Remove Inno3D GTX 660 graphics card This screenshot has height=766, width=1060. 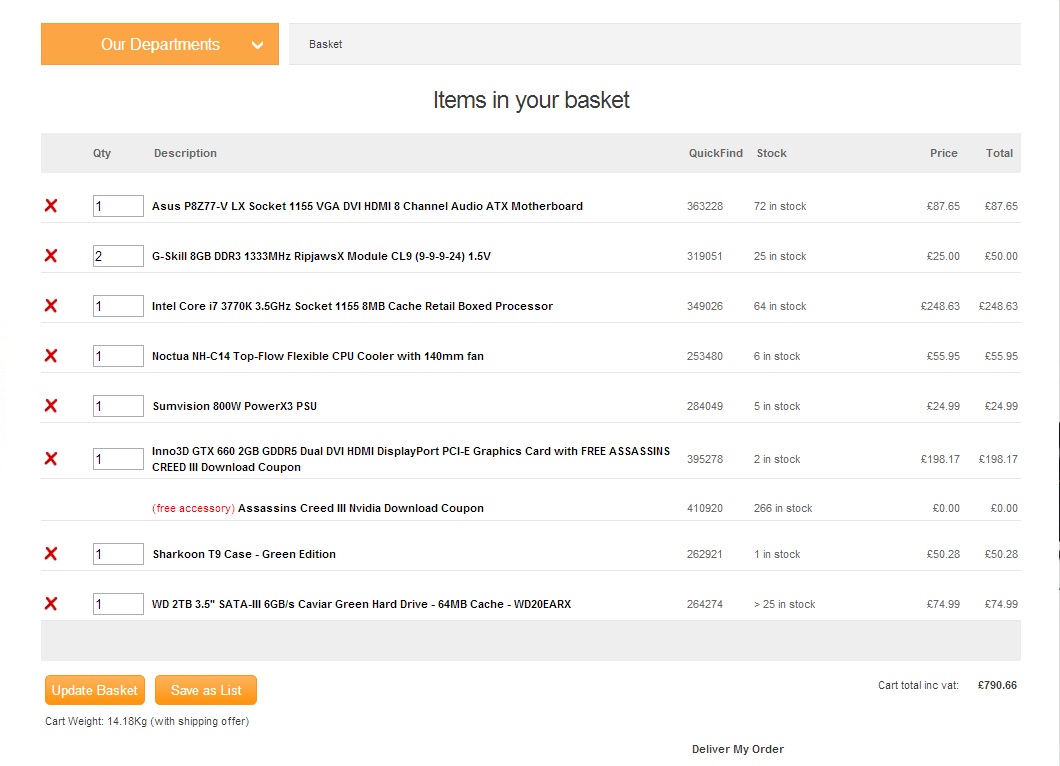click(x=51, y=459)
